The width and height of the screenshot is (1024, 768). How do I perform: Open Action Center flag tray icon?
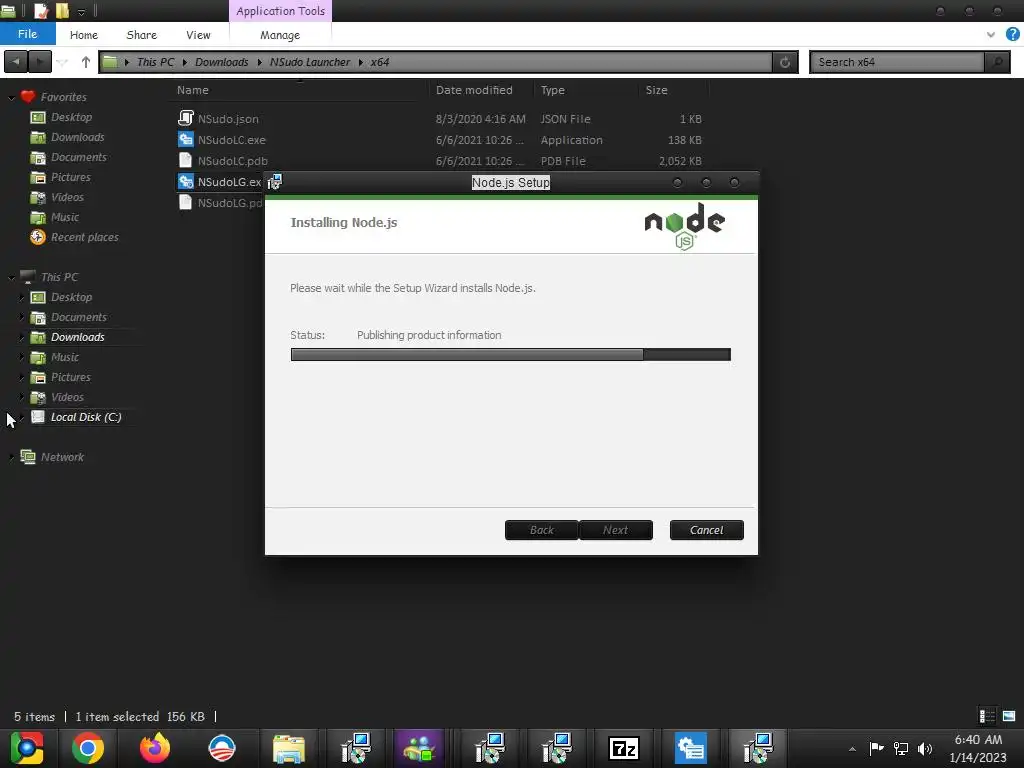click(x=876, y=748)
